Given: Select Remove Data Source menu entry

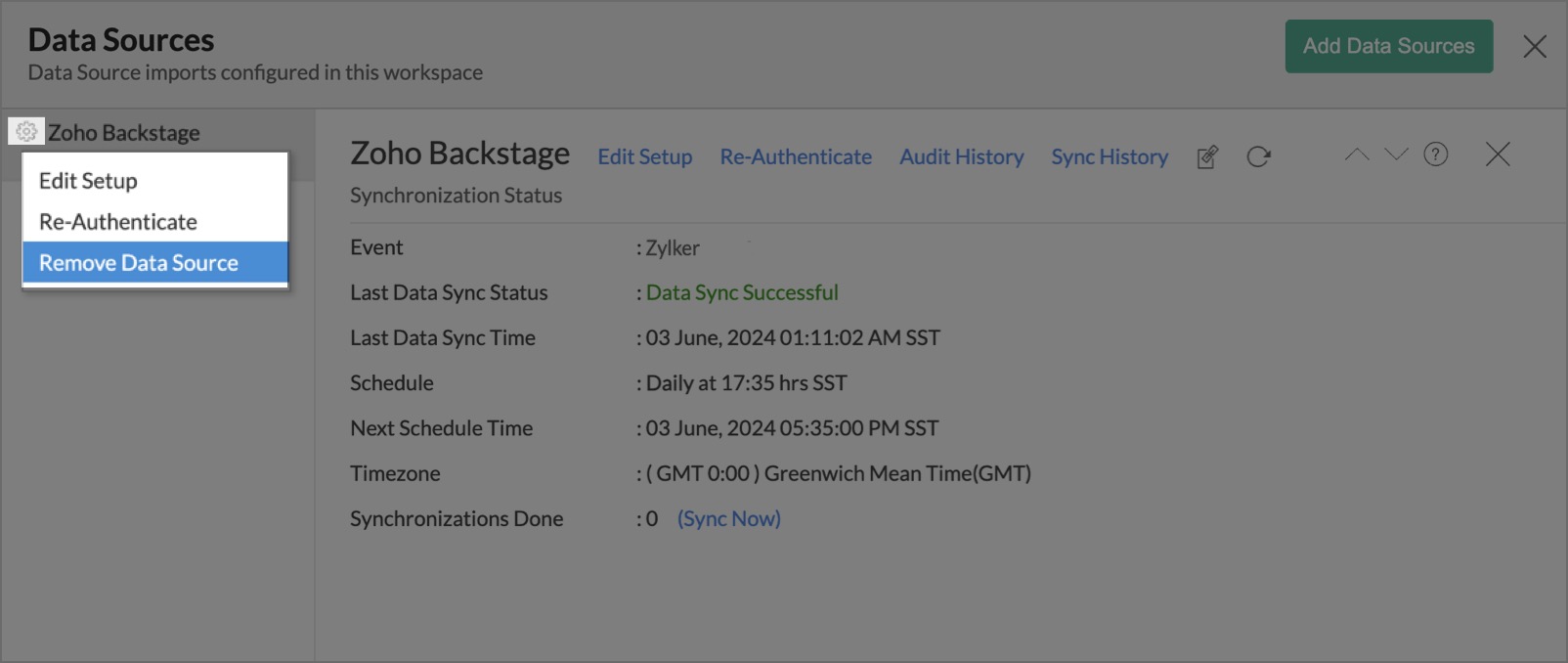Looking at the screenshot, I should [x=155, y=263].
